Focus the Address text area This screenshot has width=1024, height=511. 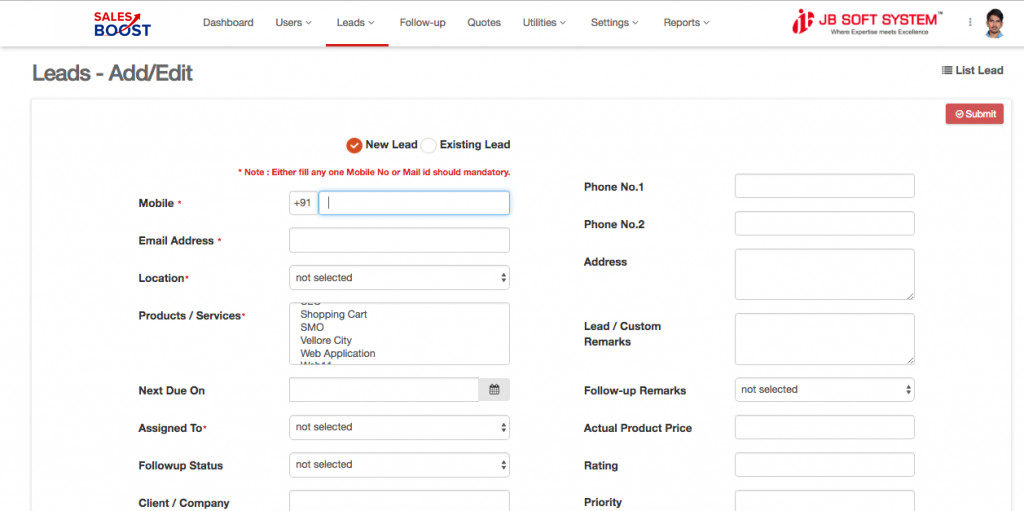(x=824, y=274)
